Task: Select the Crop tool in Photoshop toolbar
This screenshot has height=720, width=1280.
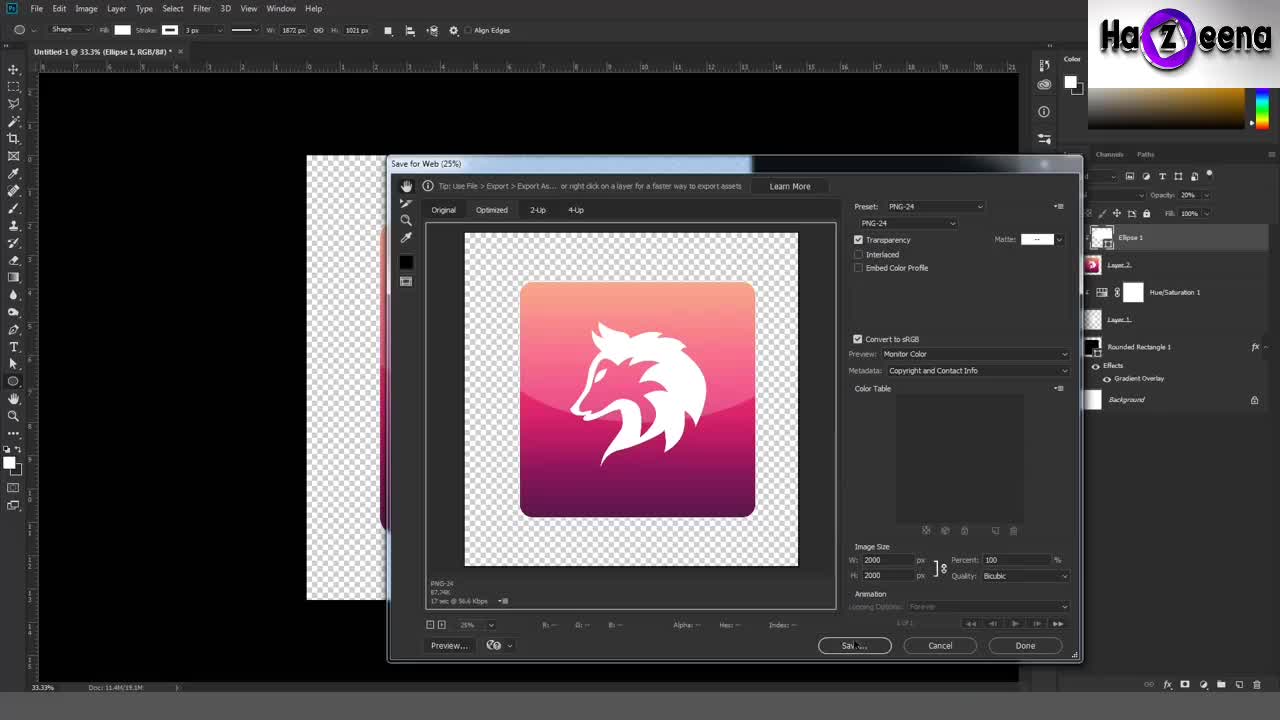Action: 14,139
